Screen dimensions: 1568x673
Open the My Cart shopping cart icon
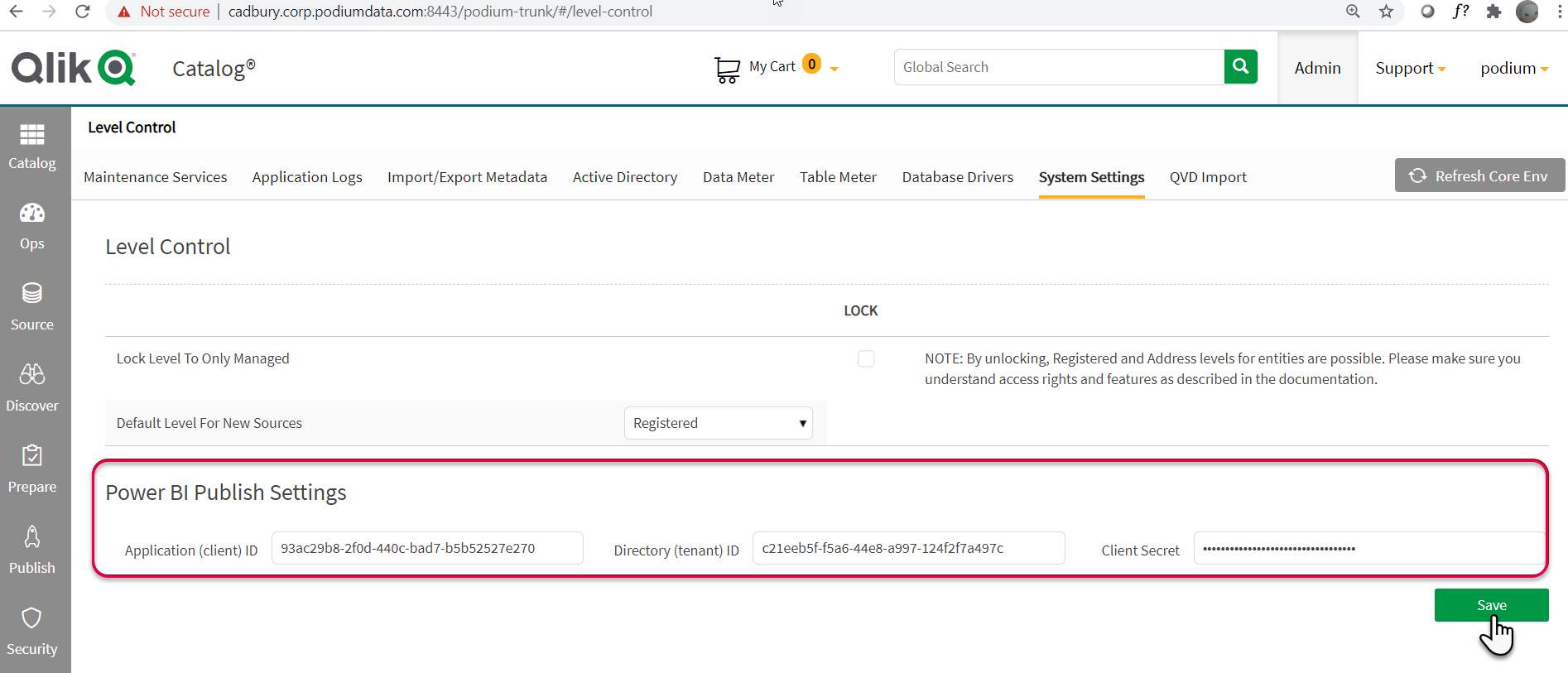(x=727, y=70)
